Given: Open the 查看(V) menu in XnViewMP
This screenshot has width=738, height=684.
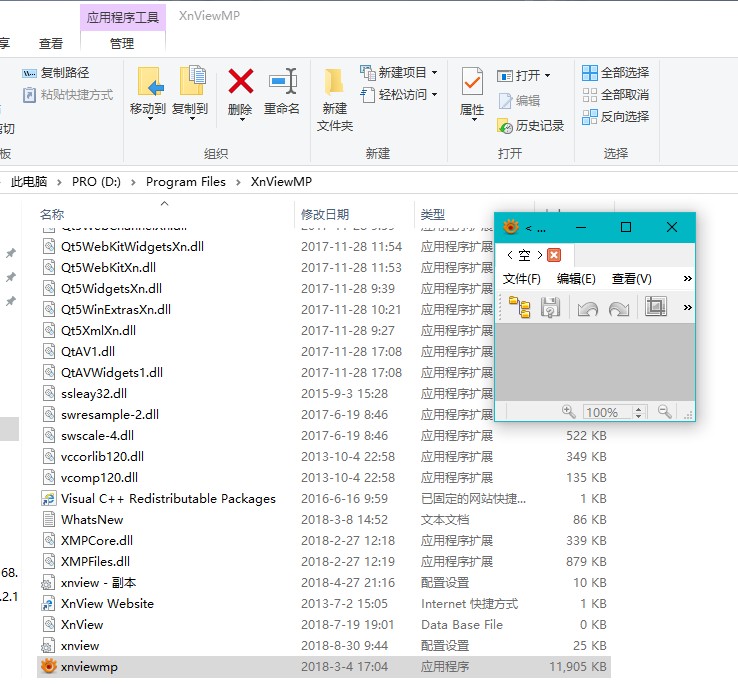Looking at the screenshot, I should [x=632, y=279].
